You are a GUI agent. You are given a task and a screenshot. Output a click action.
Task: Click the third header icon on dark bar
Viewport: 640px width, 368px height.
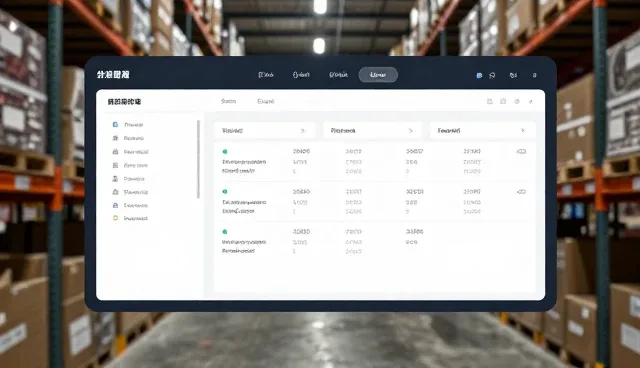[x=513, y=75]
